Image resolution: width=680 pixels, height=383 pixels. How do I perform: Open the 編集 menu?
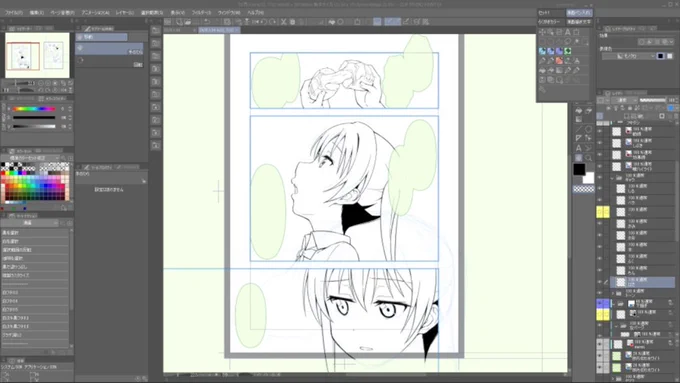pyautogui.click(x=36, y=13)
